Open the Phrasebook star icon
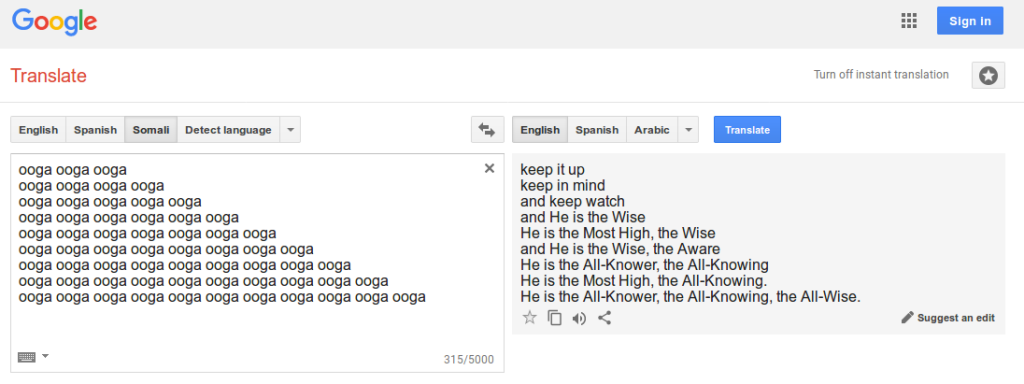1024x384 pixels. (988, 76)
